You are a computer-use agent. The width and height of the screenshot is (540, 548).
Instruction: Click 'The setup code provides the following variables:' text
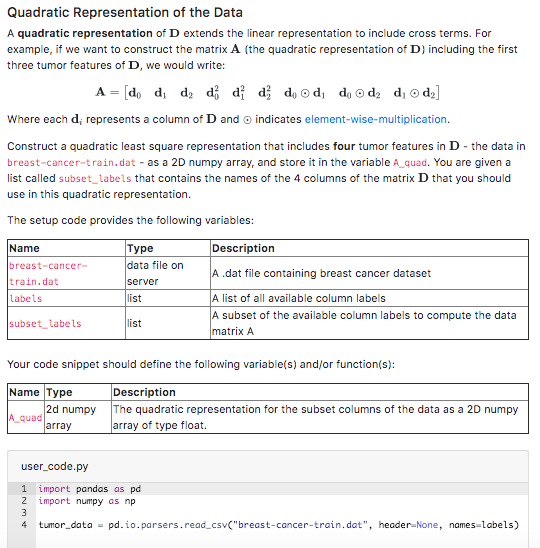pyautogui.click(x=130, y=221)
